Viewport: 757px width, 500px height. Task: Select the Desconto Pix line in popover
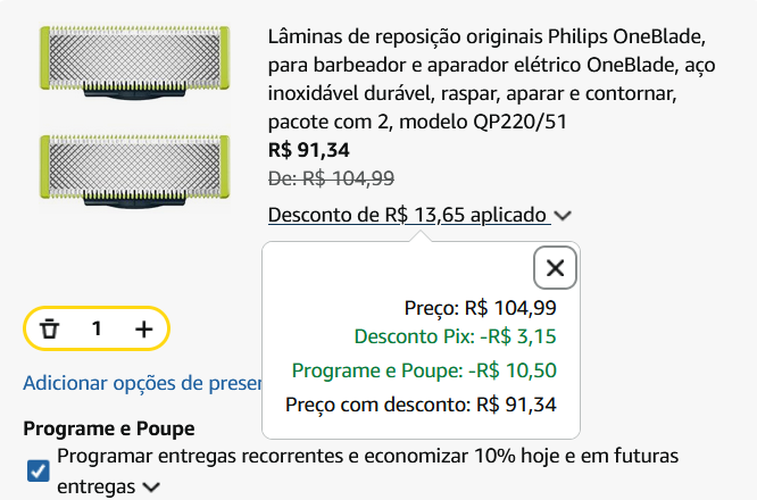[x=455, y=338]
